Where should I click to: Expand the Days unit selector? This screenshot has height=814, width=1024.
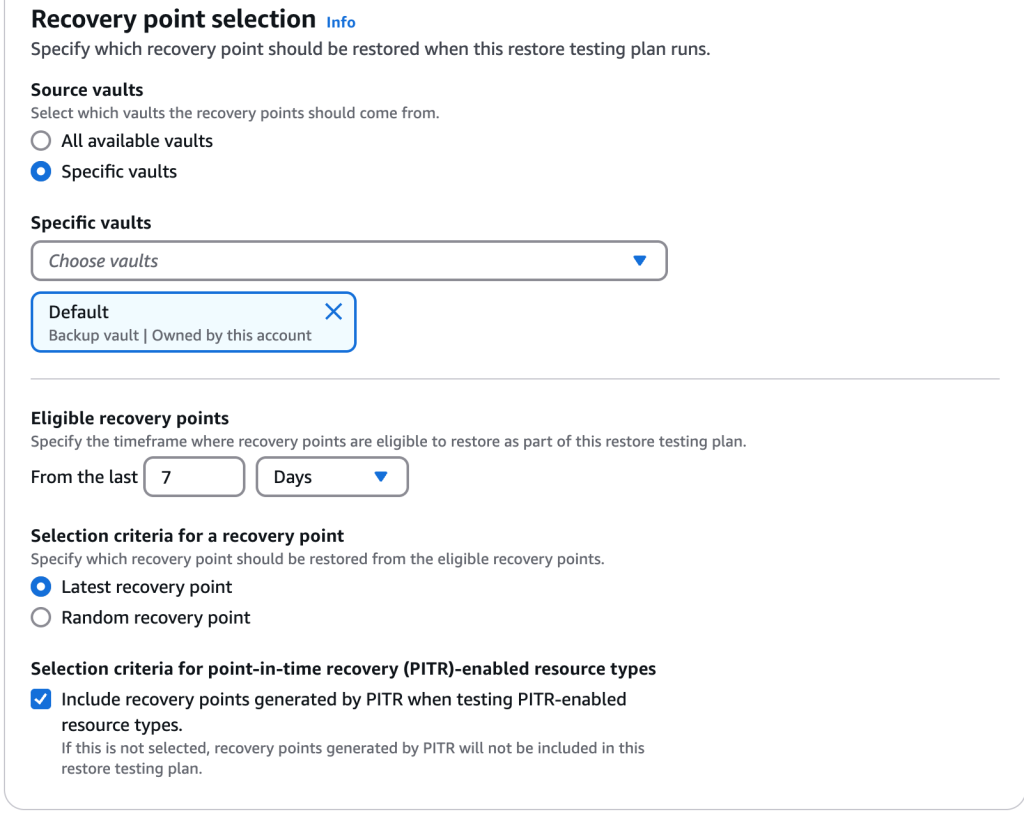coord(331,477)
